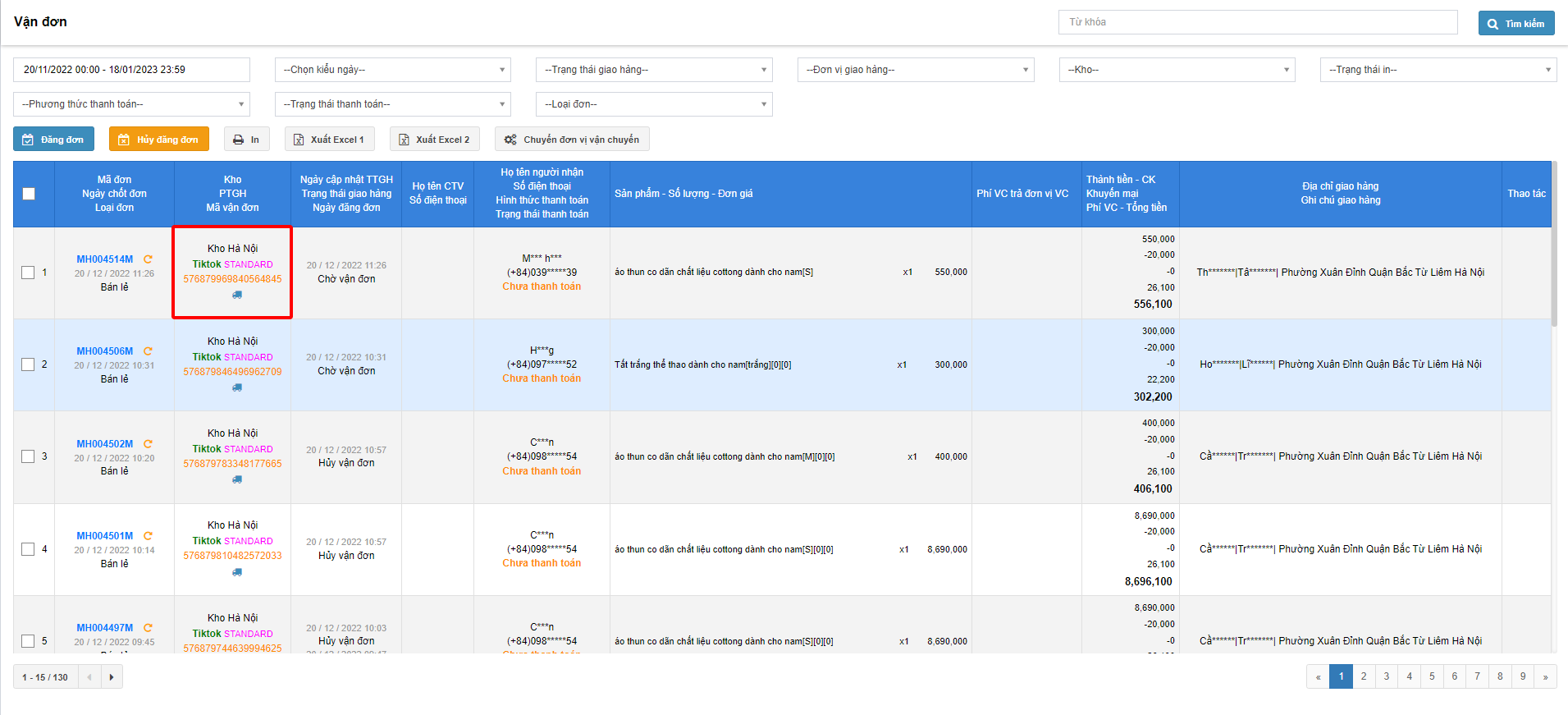This screenshot has width=1568, height=715.
Task: Select checkbox for row 3
Action: pyautogui.click(x=28, y=456)
